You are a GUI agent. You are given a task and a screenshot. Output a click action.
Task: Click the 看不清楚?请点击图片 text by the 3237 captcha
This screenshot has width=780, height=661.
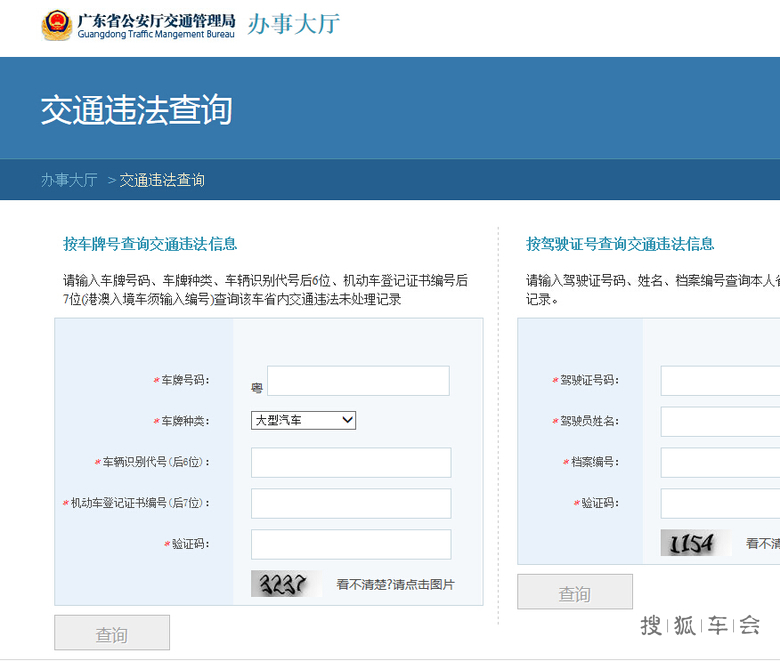pyautogui.click(x=395, y=584)
